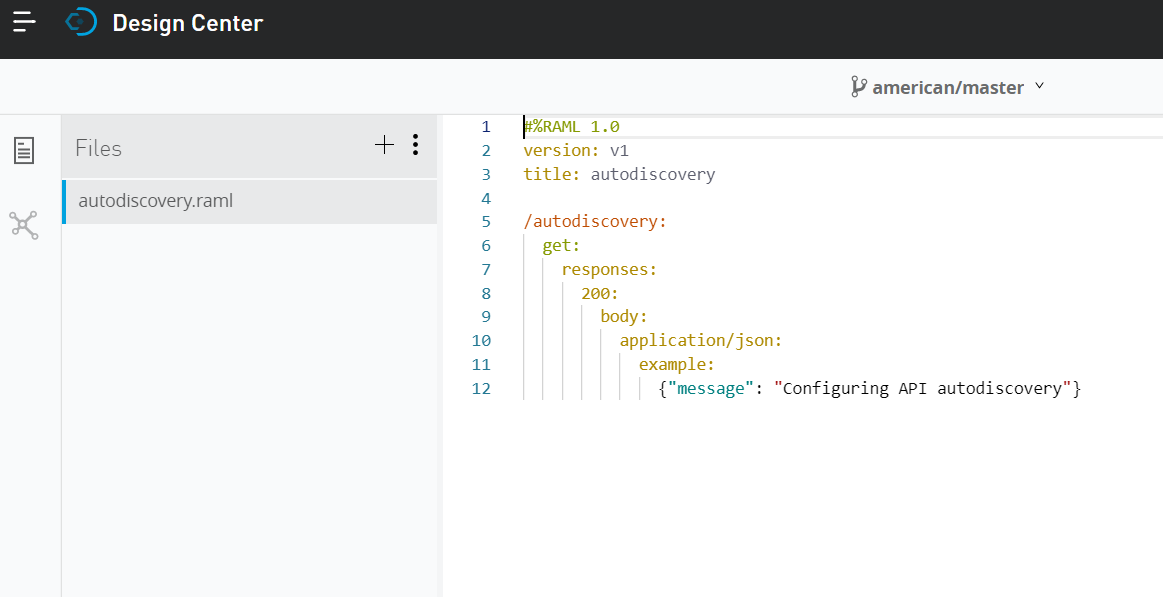The height and width of the screenshot is (597, 1163).
Task: Click the get: method line
Action: point(561,245)
